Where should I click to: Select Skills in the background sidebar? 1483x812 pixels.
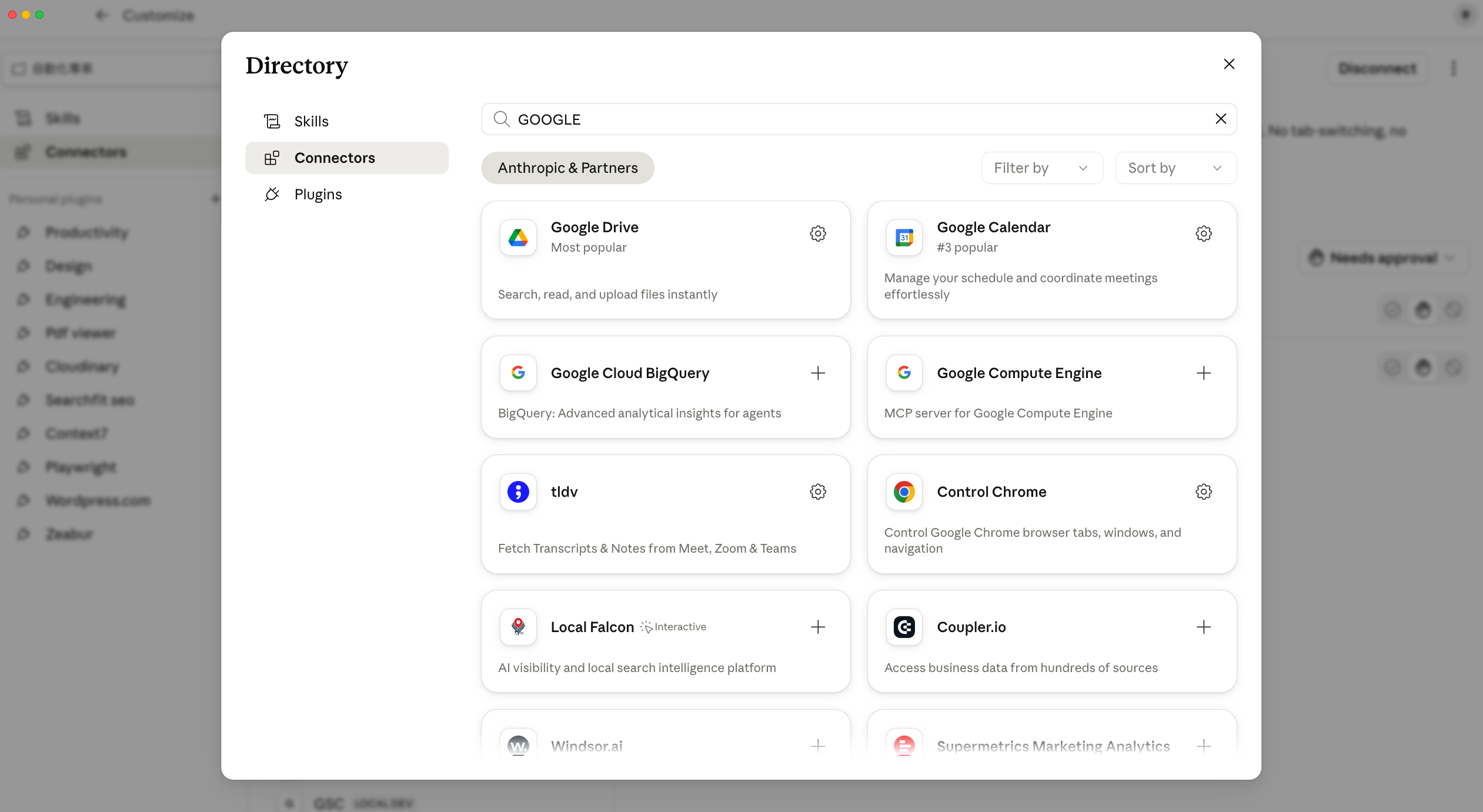[x=112, y=118]
